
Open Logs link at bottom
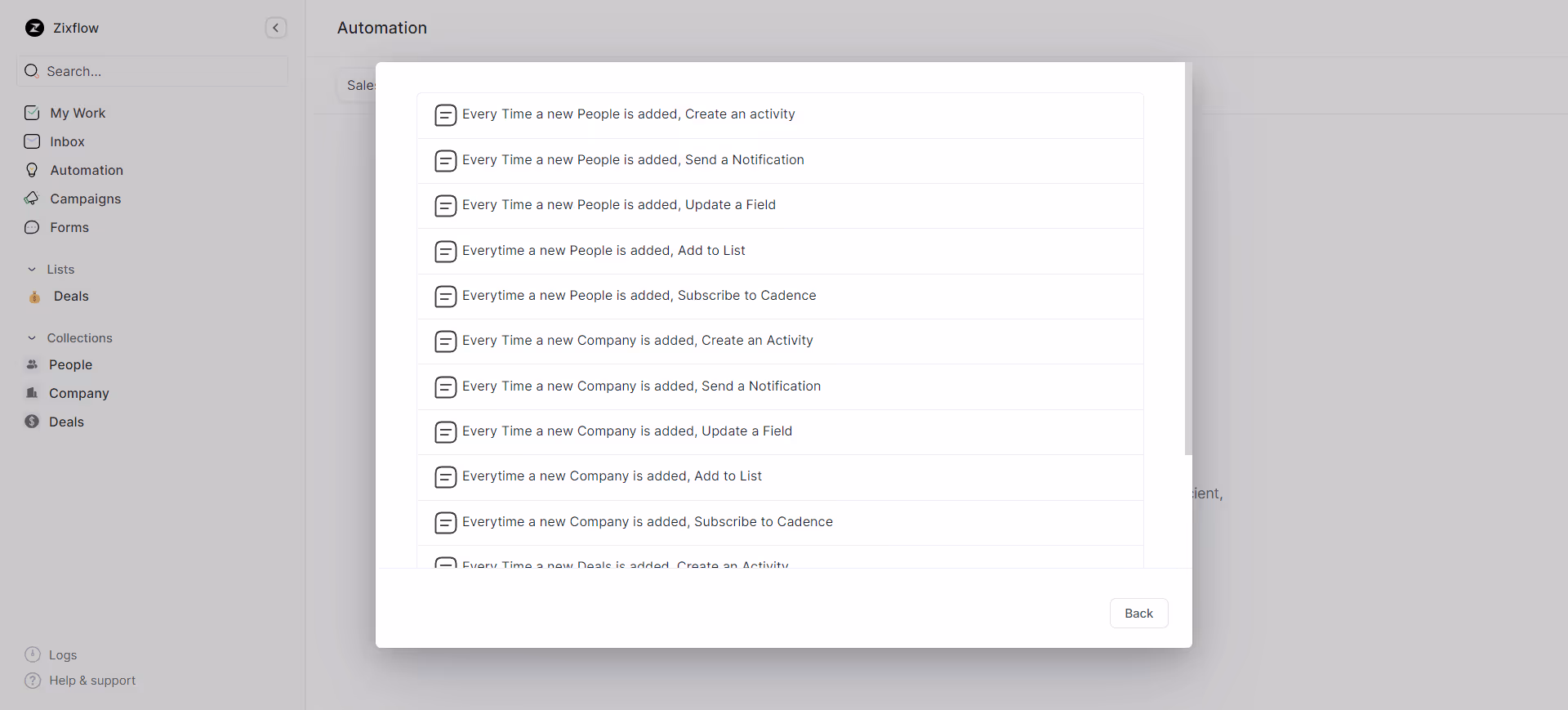63,655
